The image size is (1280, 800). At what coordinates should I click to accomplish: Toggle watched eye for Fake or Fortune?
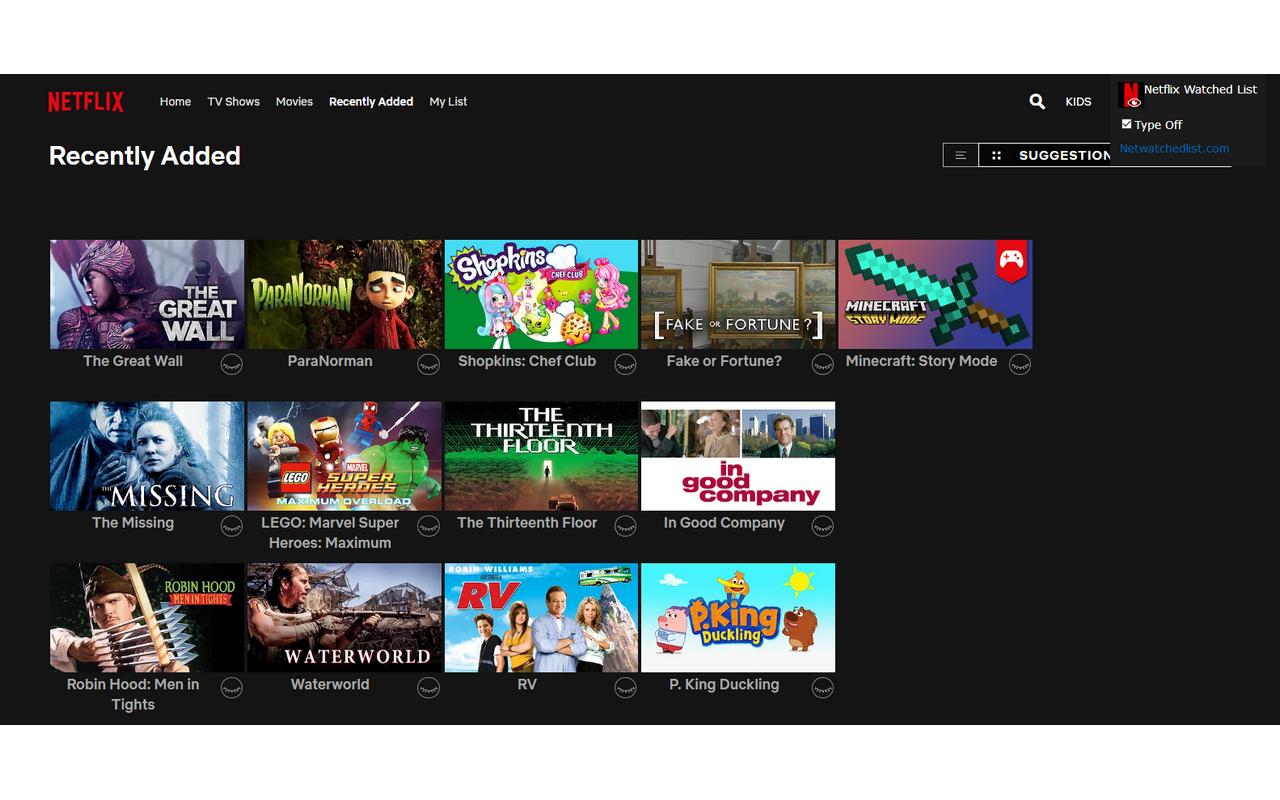tap(823, 364)
